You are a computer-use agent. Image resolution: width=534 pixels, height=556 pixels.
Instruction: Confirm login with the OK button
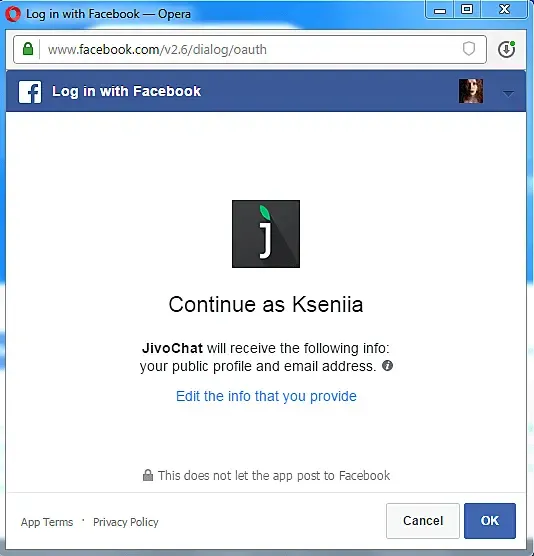click(x=490, y=521)
